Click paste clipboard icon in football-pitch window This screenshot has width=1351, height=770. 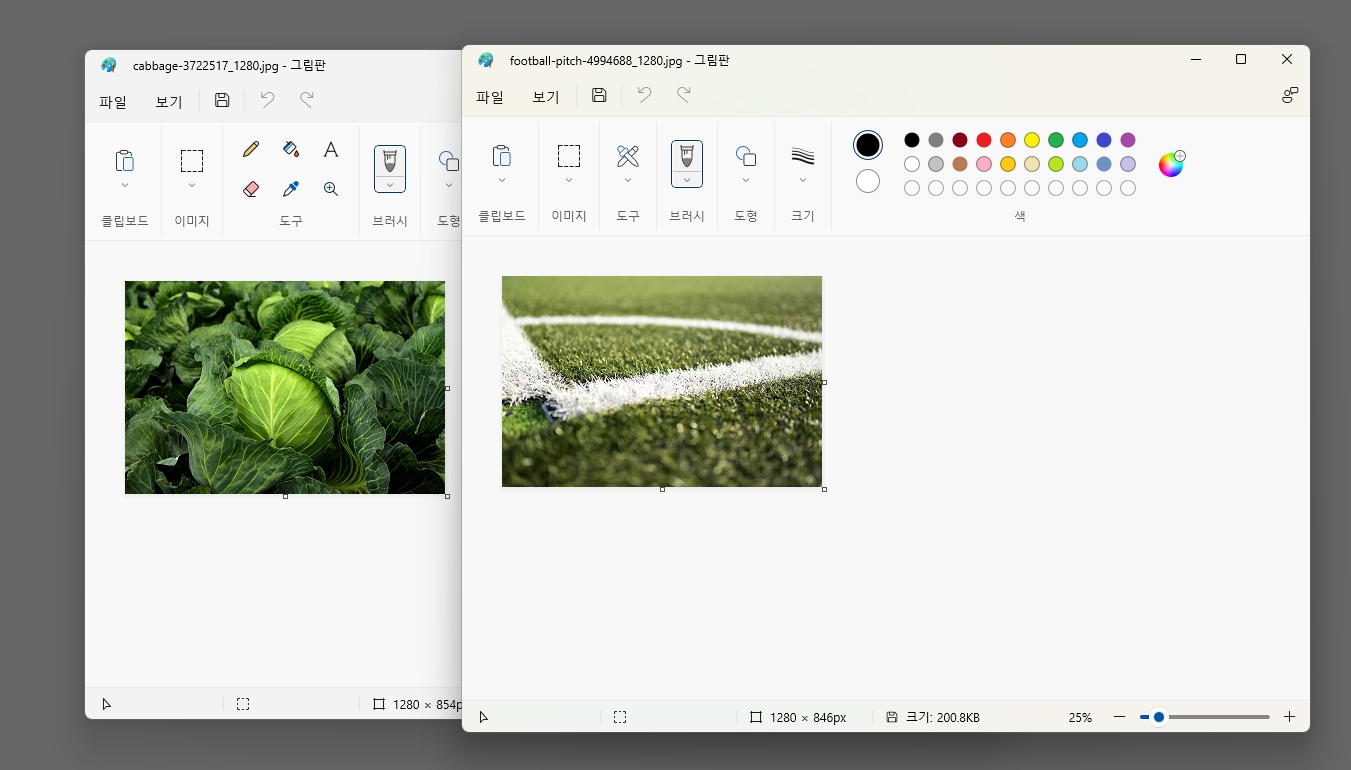[x=502, y=156]
